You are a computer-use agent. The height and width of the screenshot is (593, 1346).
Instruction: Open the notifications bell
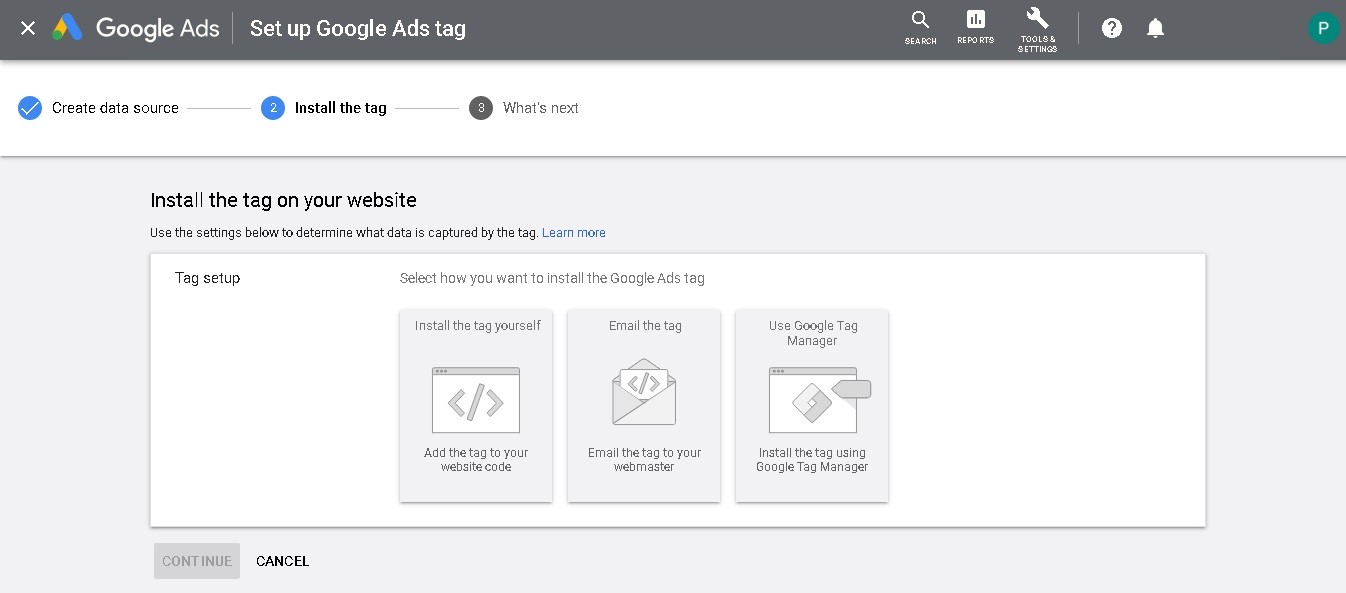pyautogui.click(x=1155, y=28)
